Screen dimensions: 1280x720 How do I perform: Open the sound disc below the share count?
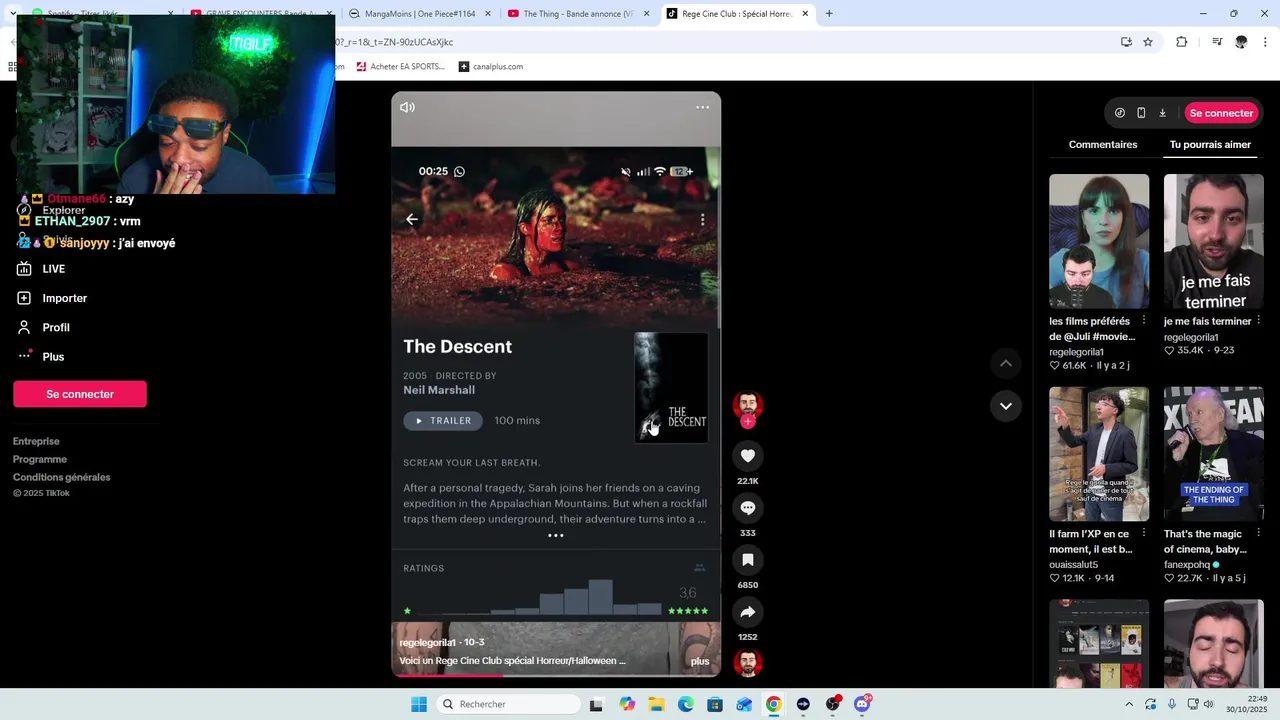747,663
